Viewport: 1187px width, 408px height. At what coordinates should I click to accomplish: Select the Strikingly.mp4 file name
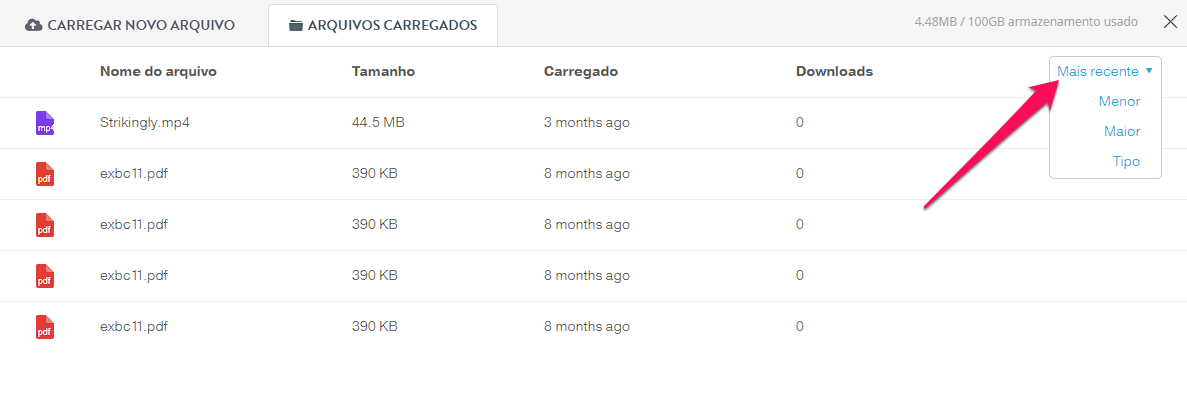tap(145, 123)
